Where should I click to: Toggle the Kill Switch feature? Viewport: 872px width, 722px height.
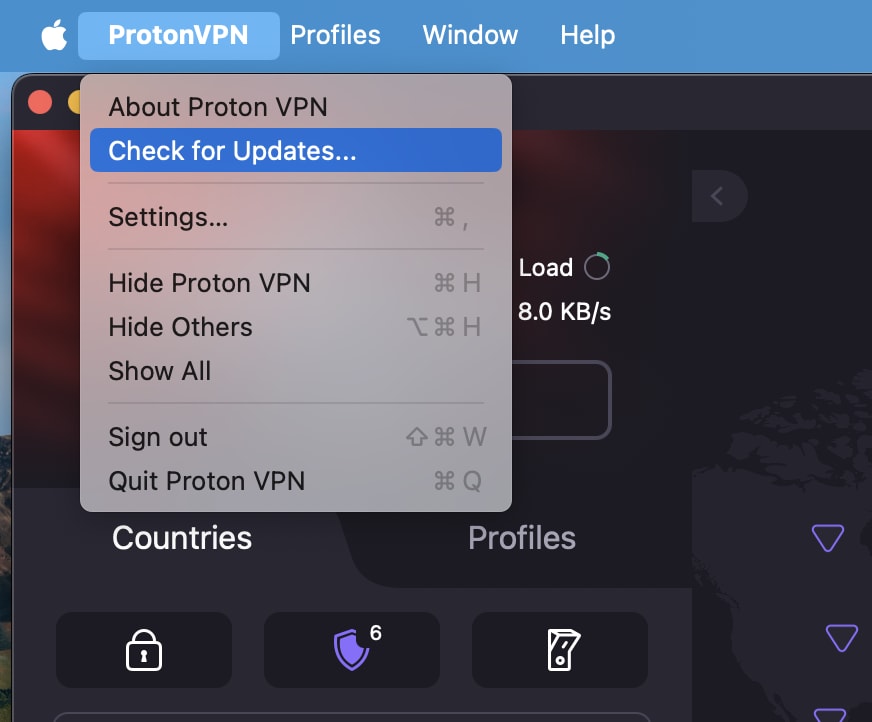[559, 650]
